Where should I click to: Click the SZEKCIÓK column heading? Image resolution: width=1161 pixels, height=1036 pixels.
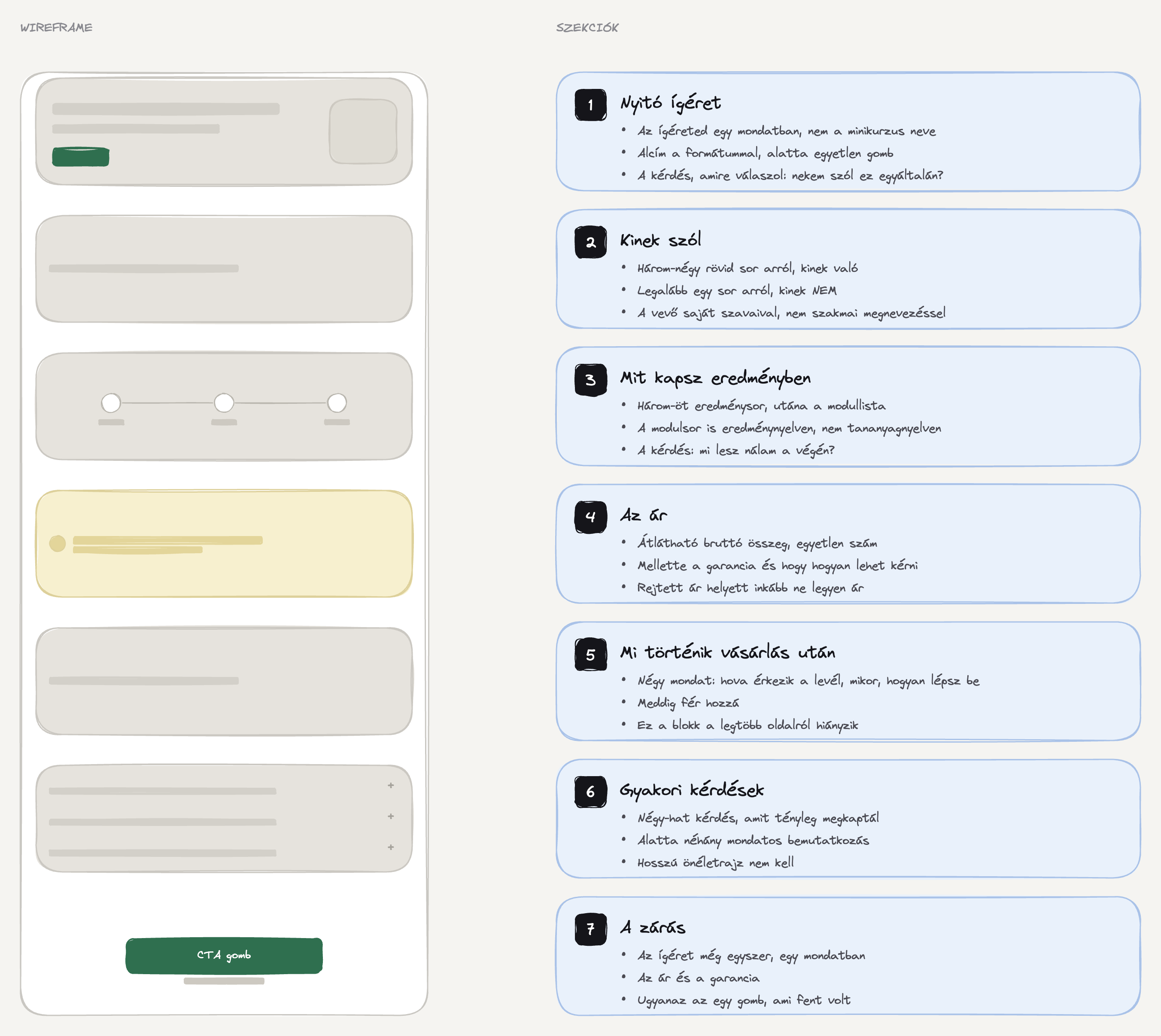click(x=587, y=27)
